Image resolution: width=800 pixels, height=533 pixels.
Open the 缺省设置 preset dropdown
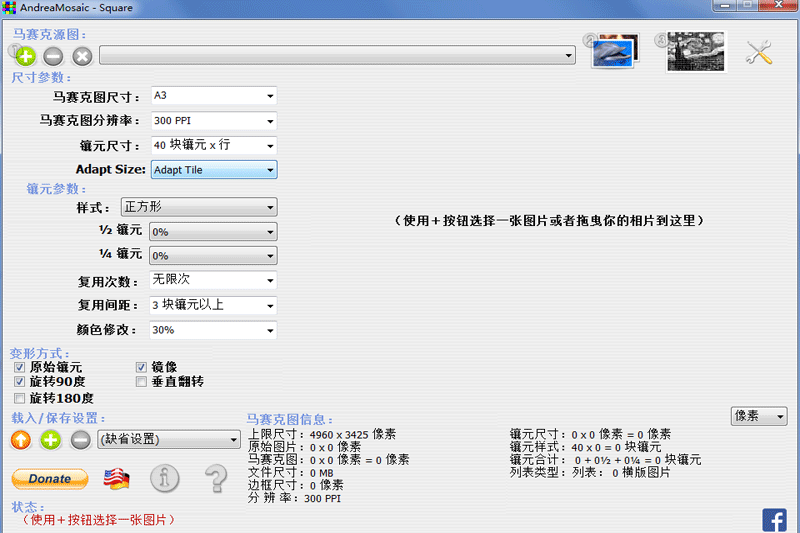click(x=169, y=439)
